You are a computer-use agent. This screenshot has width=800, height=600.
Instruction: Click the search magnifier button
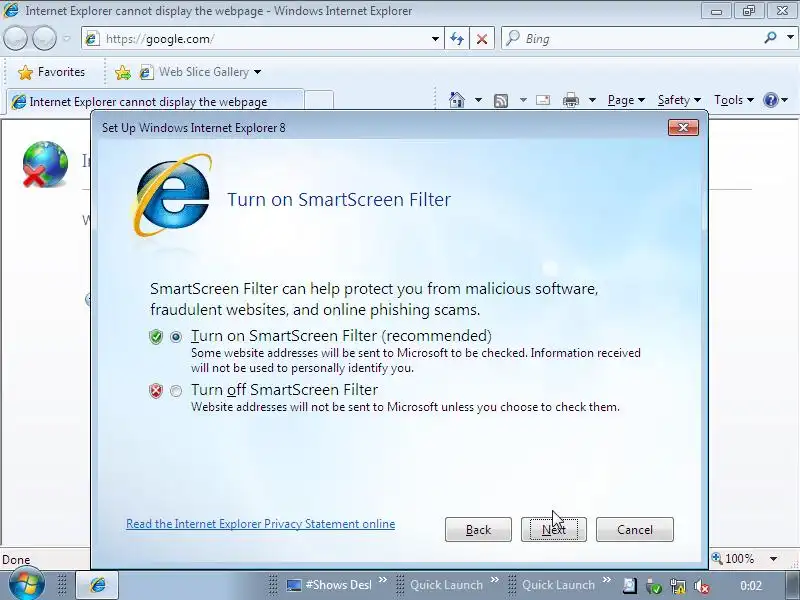[x=770, y=38]
